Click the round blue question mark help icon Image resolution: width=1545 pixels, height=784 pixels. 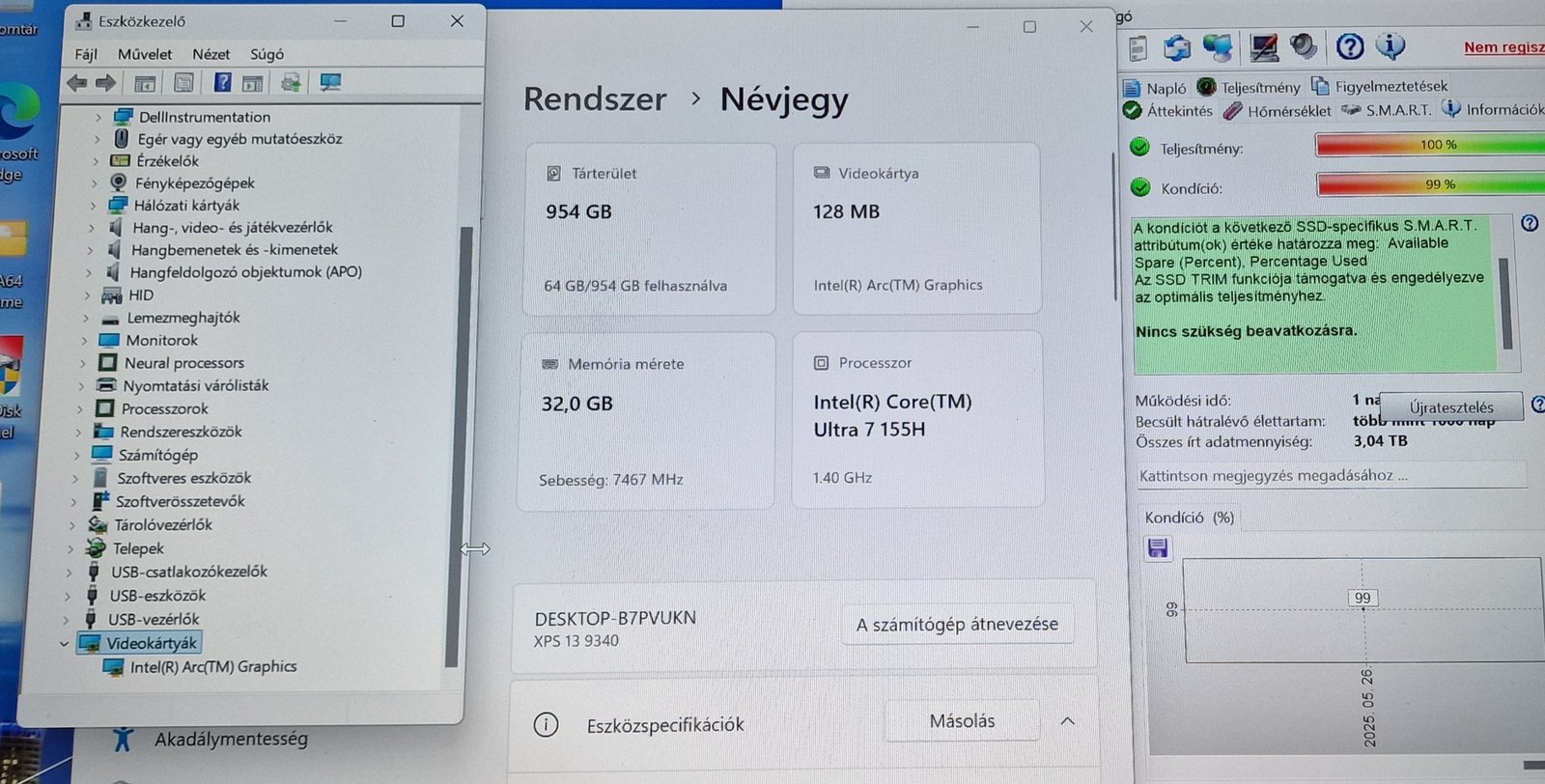click(x=1350, y=45)
